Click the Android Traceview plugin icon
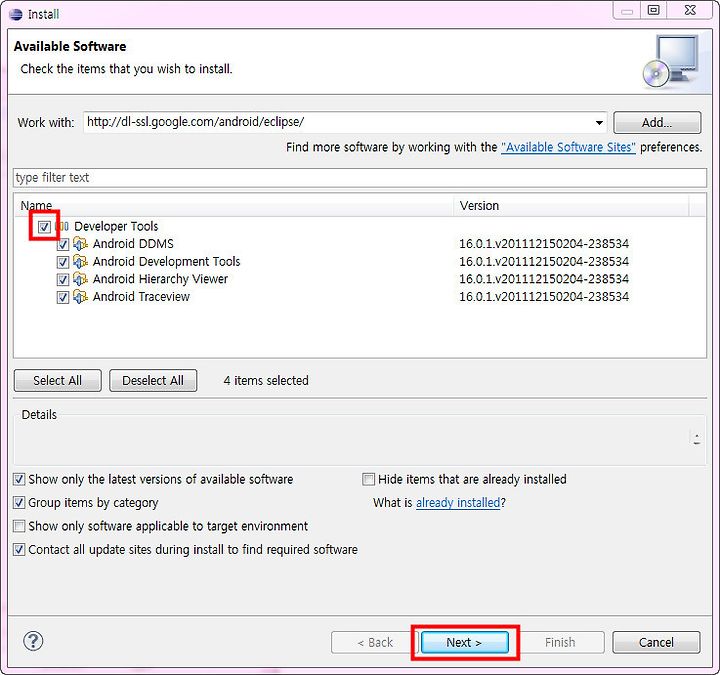 click(80, 297)
